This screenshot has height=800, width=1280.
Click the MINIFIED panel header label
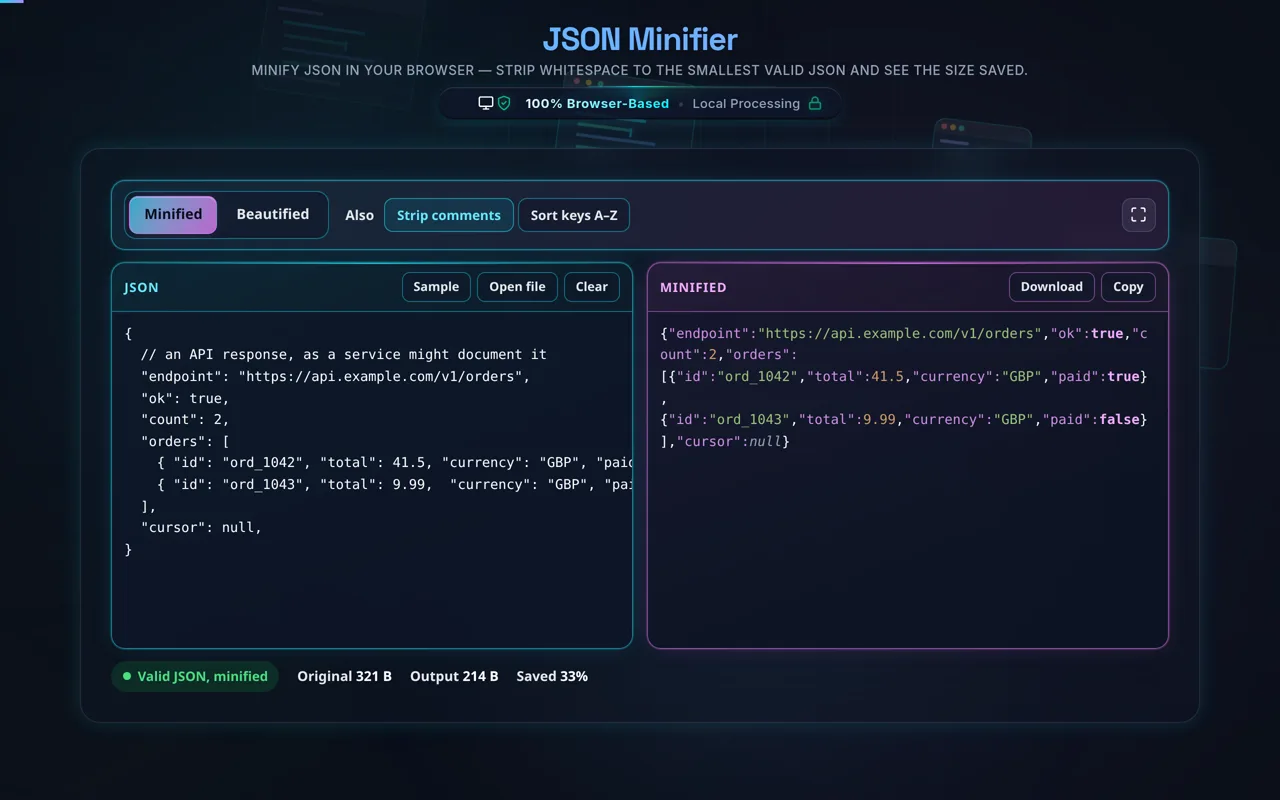tap(693, 287)
